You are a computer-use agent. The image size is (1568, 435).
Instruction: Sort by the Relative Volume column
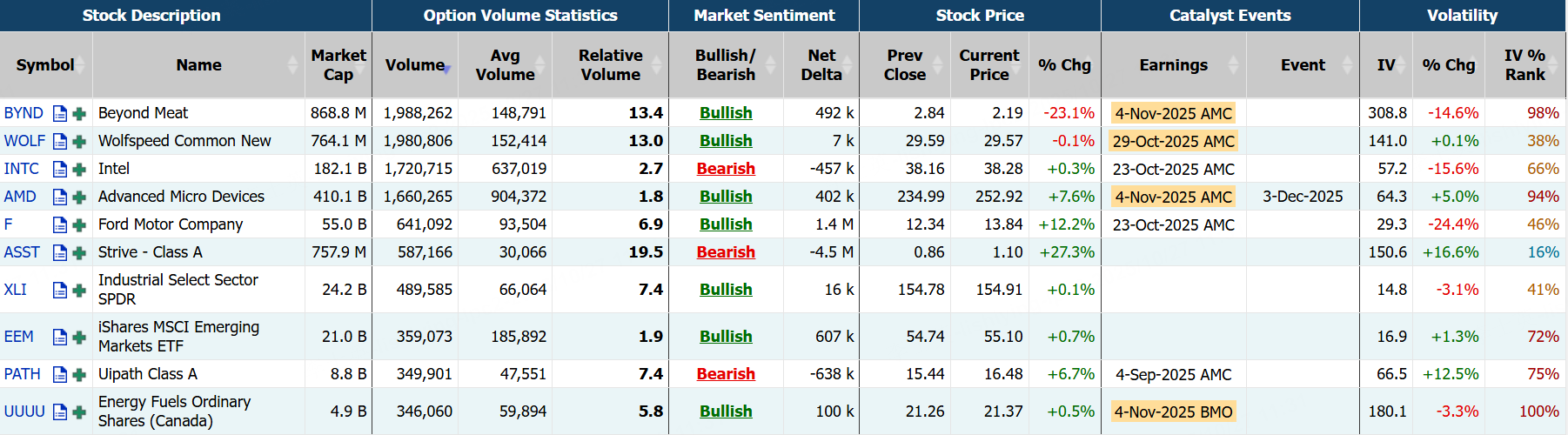pos(610,65)
